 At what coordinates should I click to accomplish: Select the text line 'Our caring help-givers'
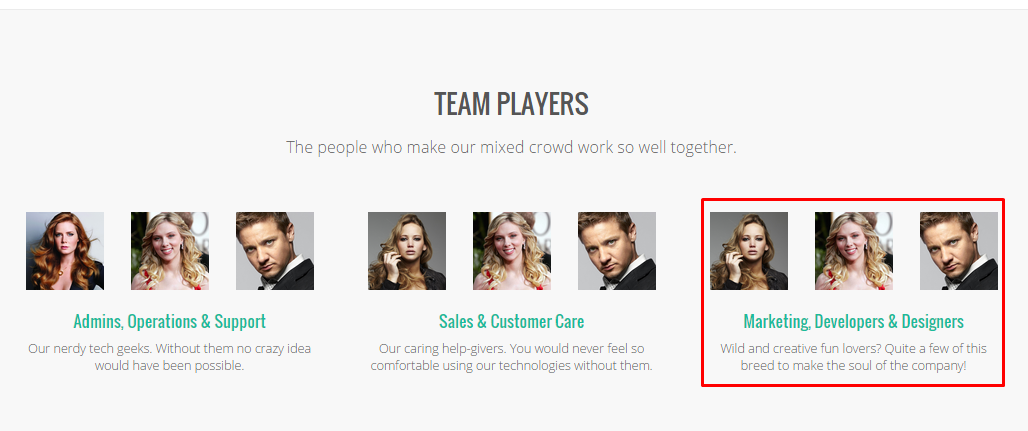tap(511, 348)
